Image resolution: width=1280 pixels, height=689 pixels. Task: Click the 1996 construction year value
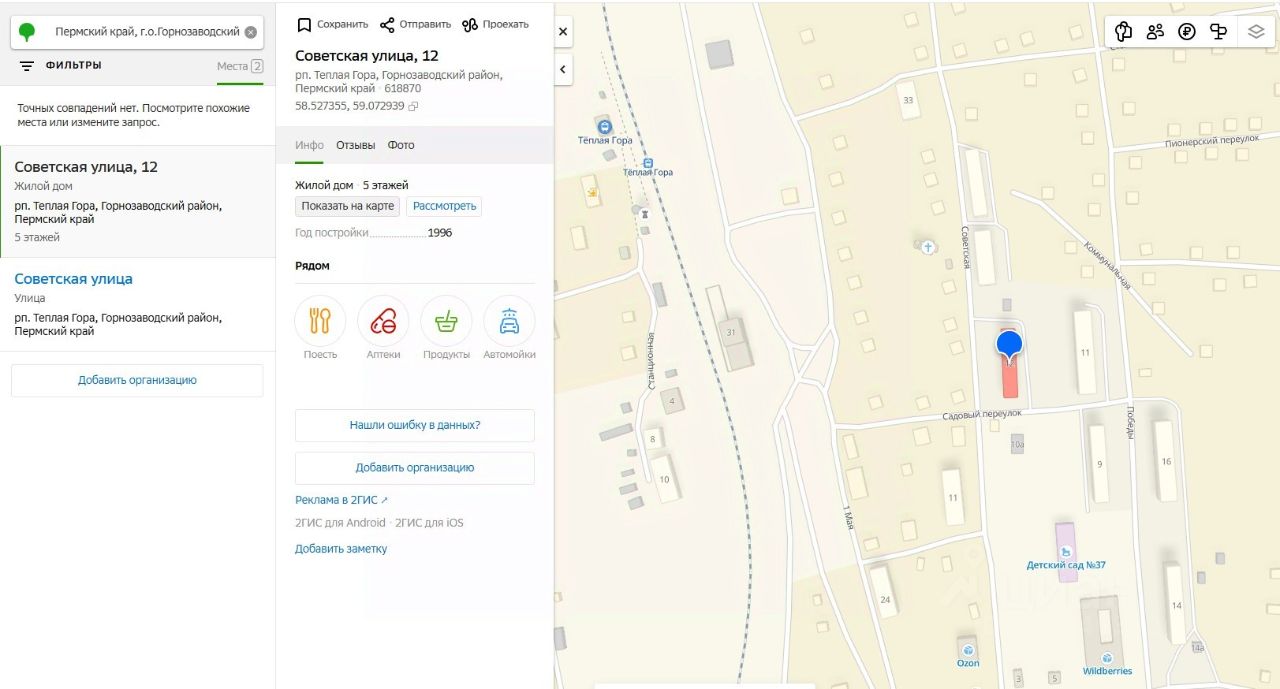tap(440, 233)
